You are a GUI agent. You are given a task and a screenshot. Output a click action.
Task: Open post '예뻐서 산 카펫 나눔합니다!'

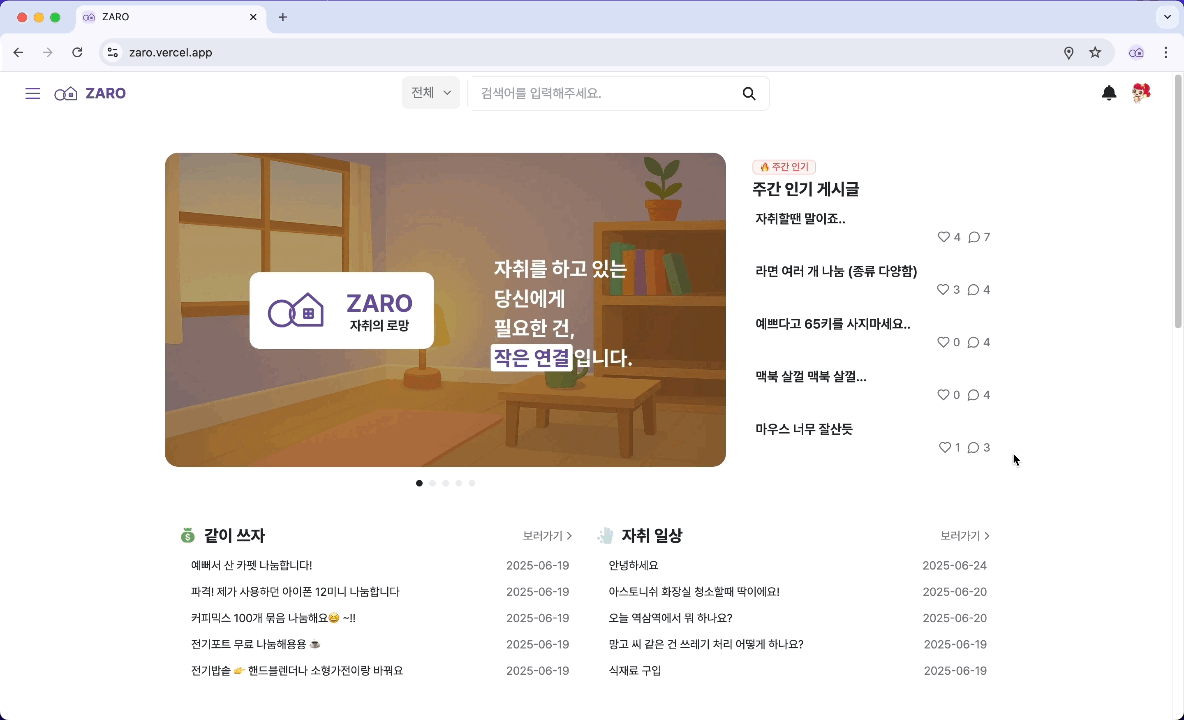251,565
